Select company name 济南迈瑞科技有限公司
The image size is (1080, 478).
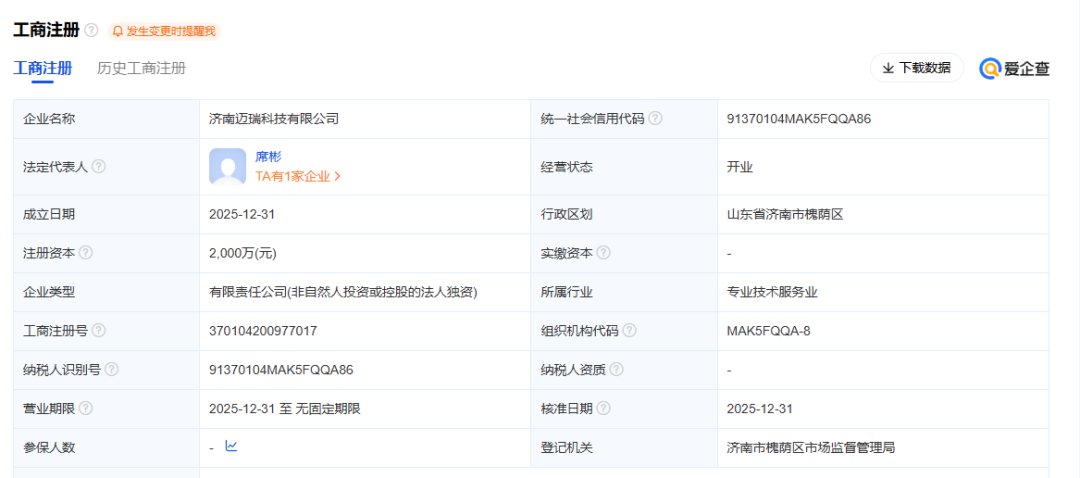coord(274,118)
